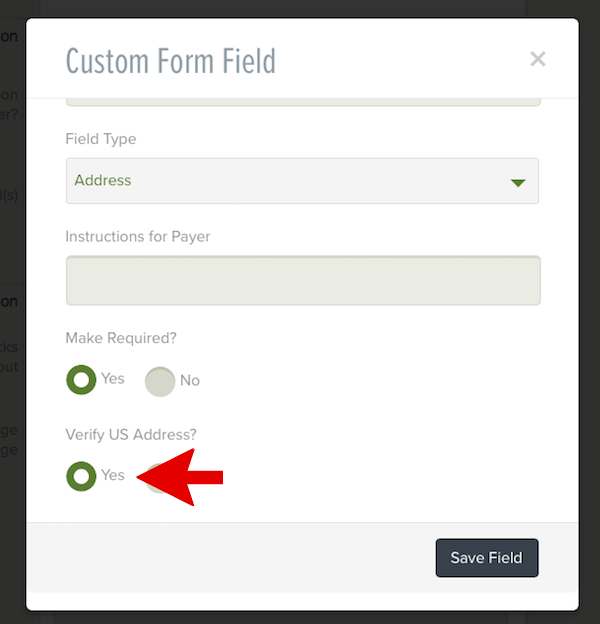The height and width of the screenshot is (624, 600).
Task: Click the Field Type label
Action: point(101,139)
